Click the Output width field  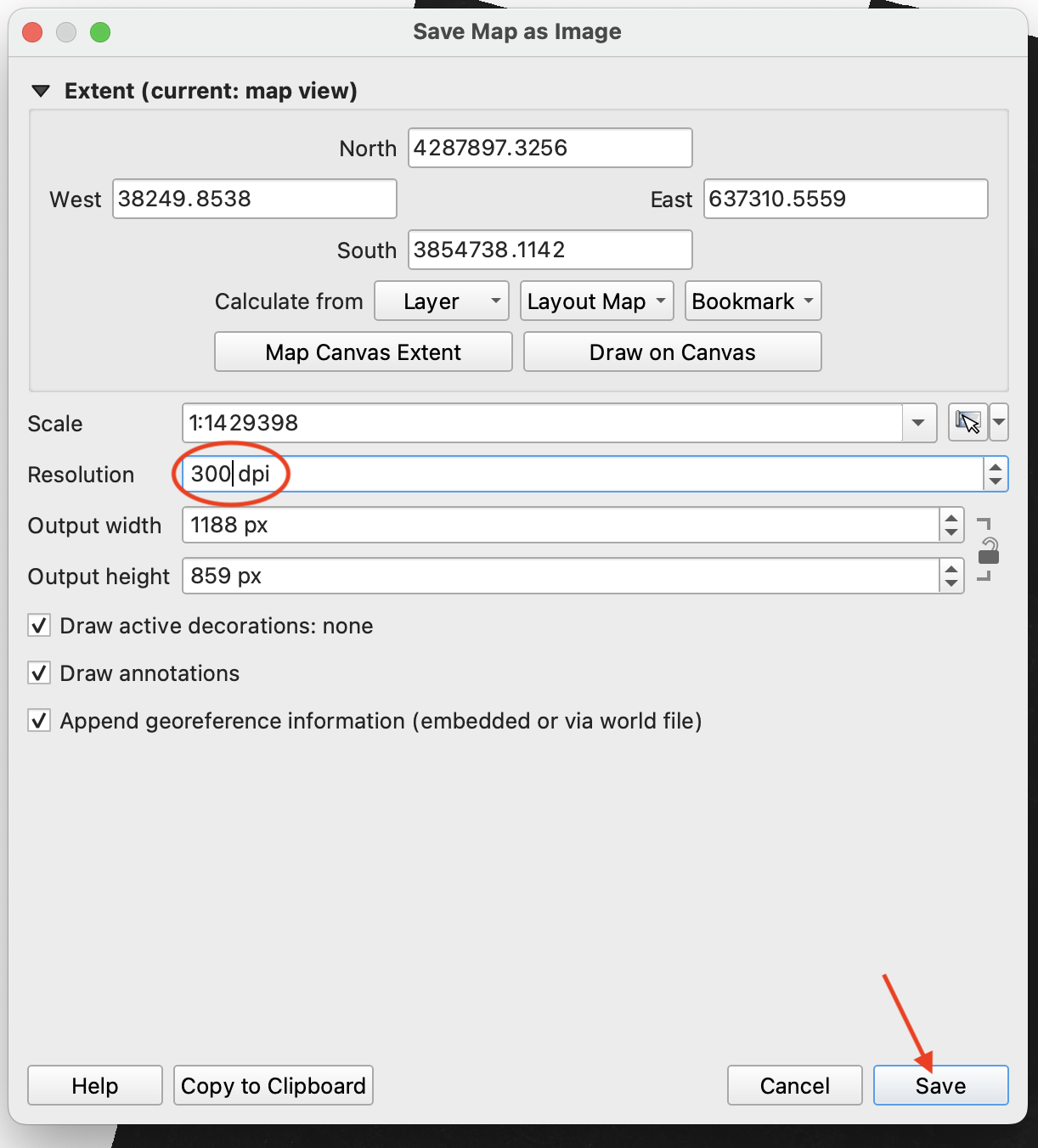point(561,525)
